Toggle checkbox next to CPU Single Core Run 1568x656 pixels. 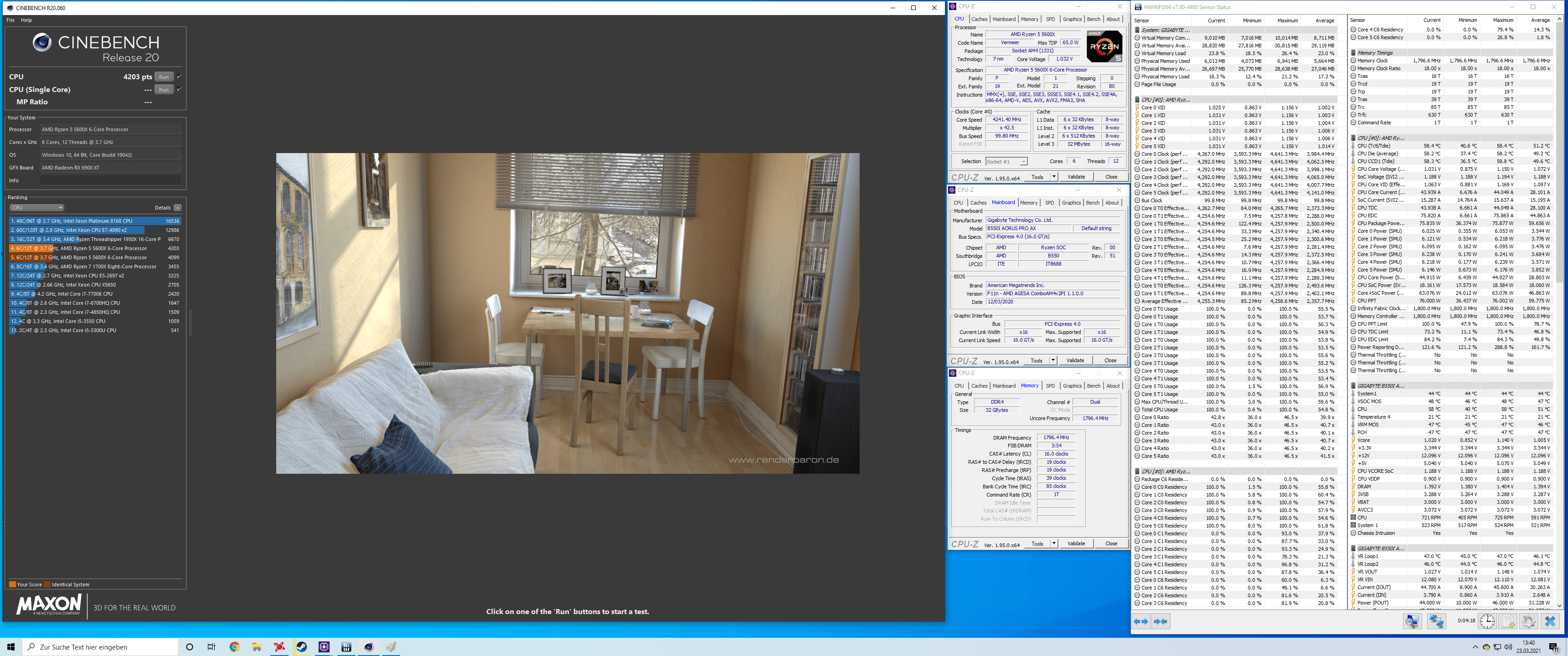coord(179,89)
